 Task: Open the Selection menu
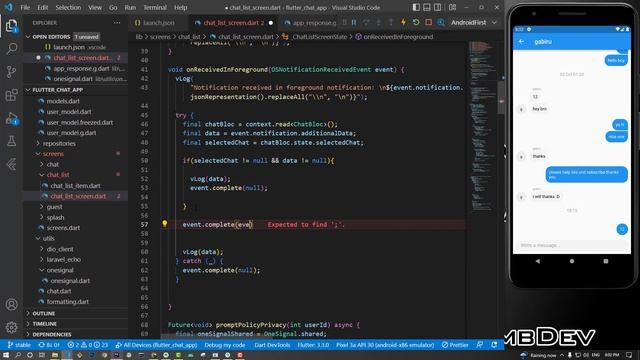pyautogui.click(x=68, y=7)
